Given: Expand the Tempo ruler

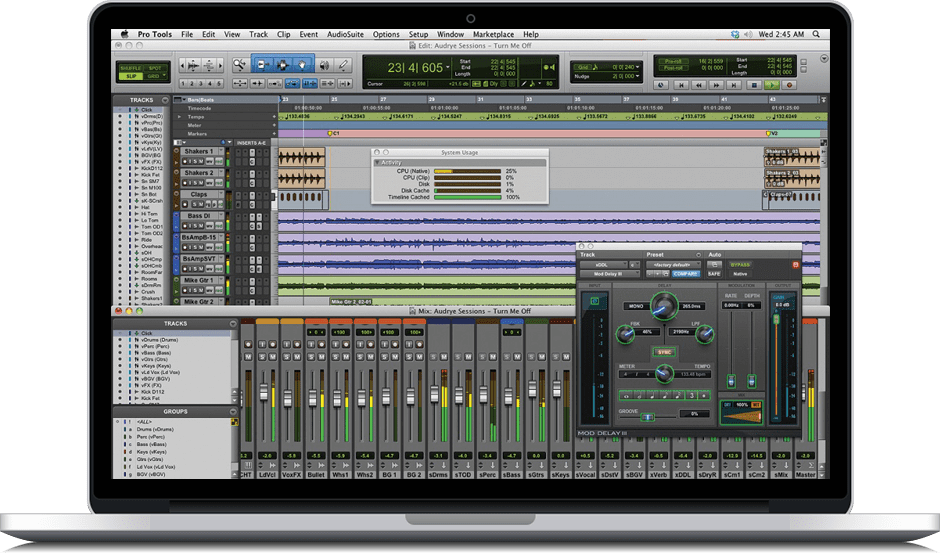Looking at the screenshot, I should click(x=179, y=117).
